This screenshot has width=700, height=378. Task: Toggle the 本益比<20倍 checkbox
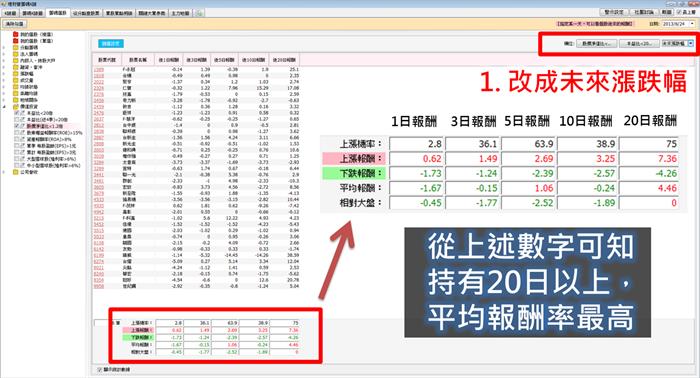point(17,113)
